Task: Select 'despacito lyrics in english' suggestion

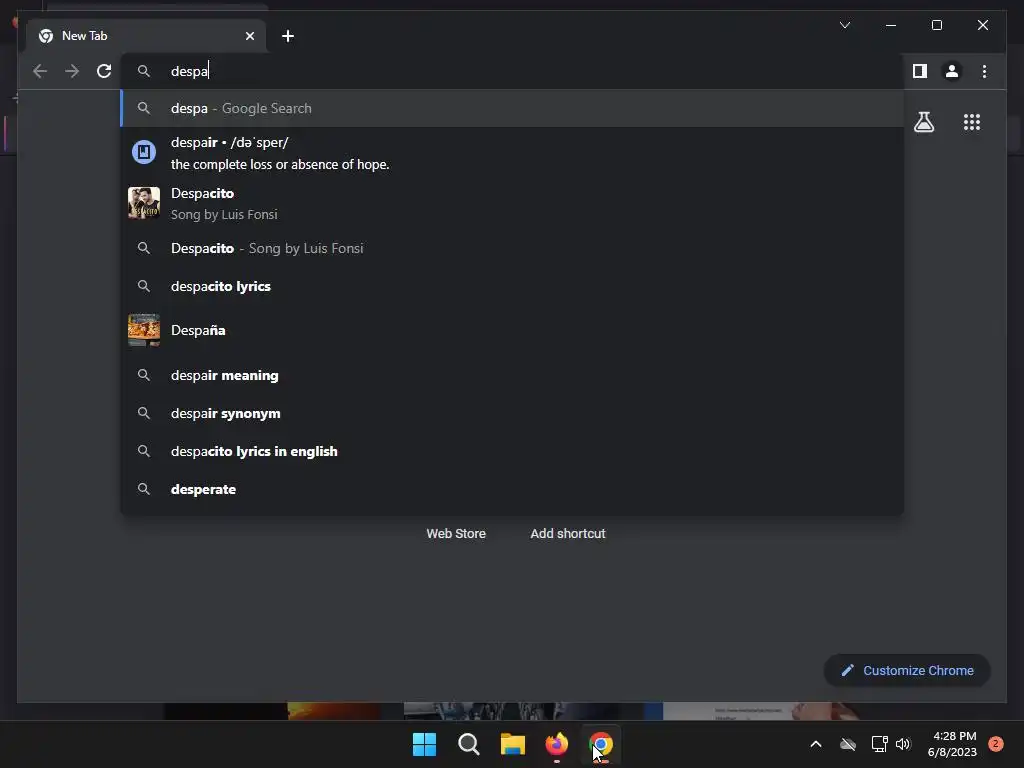Action: click(x=512, y=451)
